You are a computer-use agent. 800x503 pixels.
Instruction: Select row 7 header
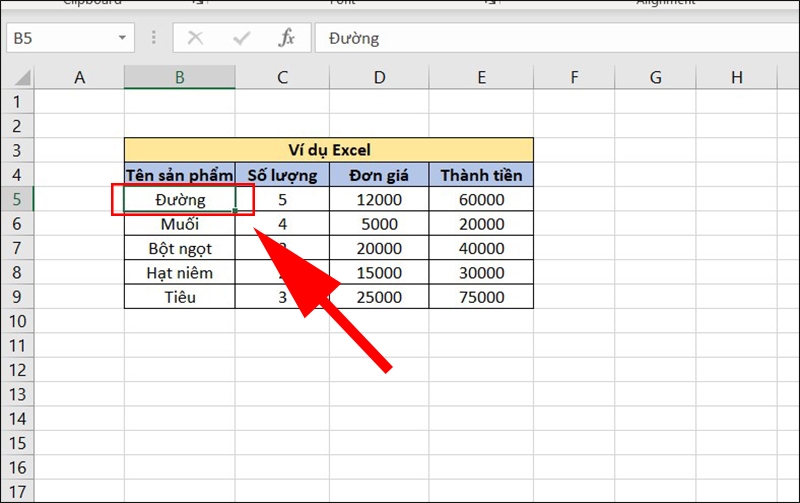point(17,248)
